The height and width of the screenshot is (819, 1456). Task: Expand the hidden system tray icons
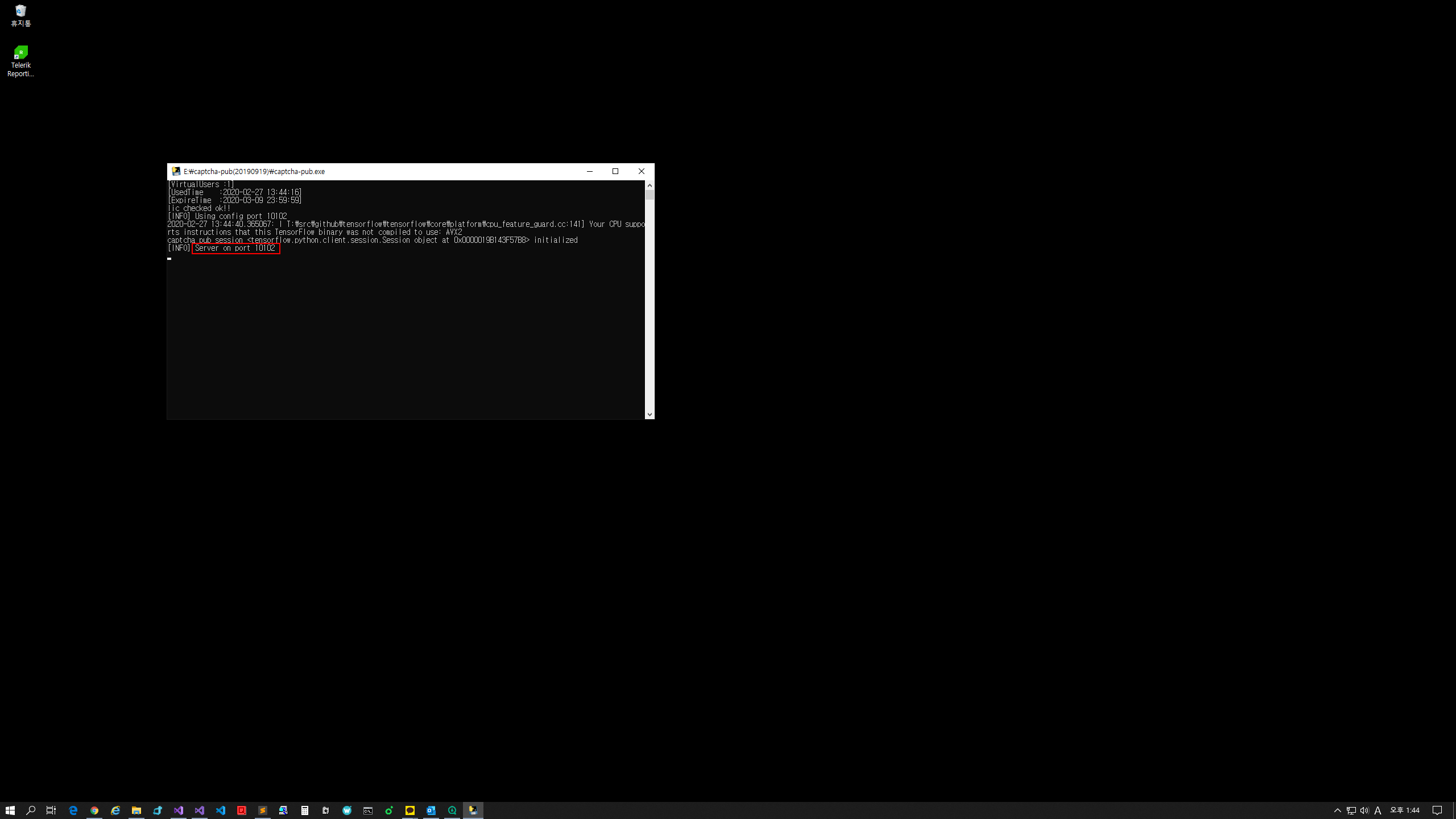click(x=1338, y=810)
